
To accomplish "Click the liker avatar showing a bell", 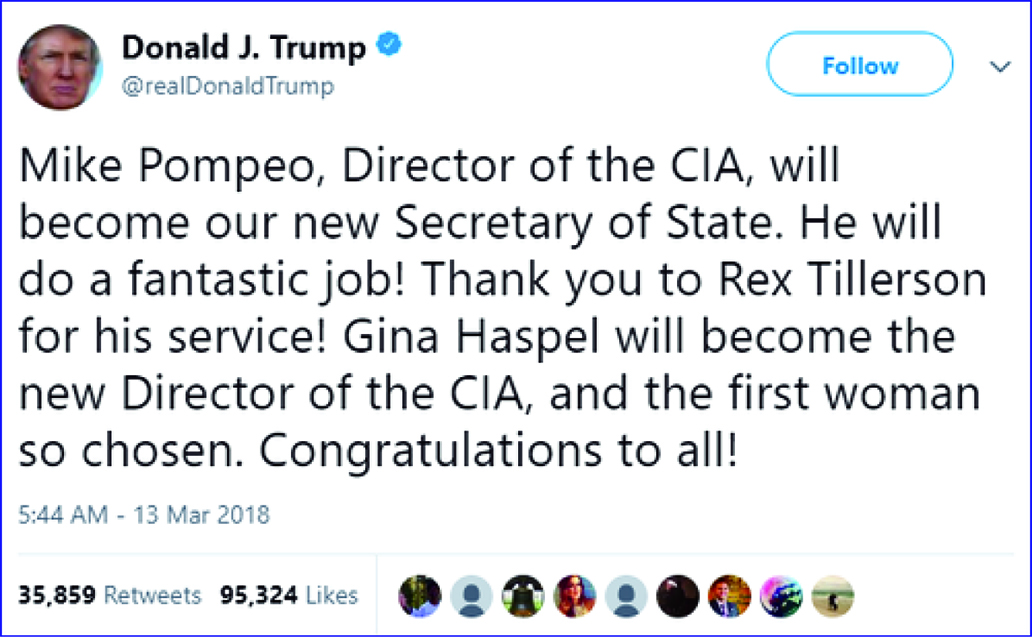I will (523, 597).
